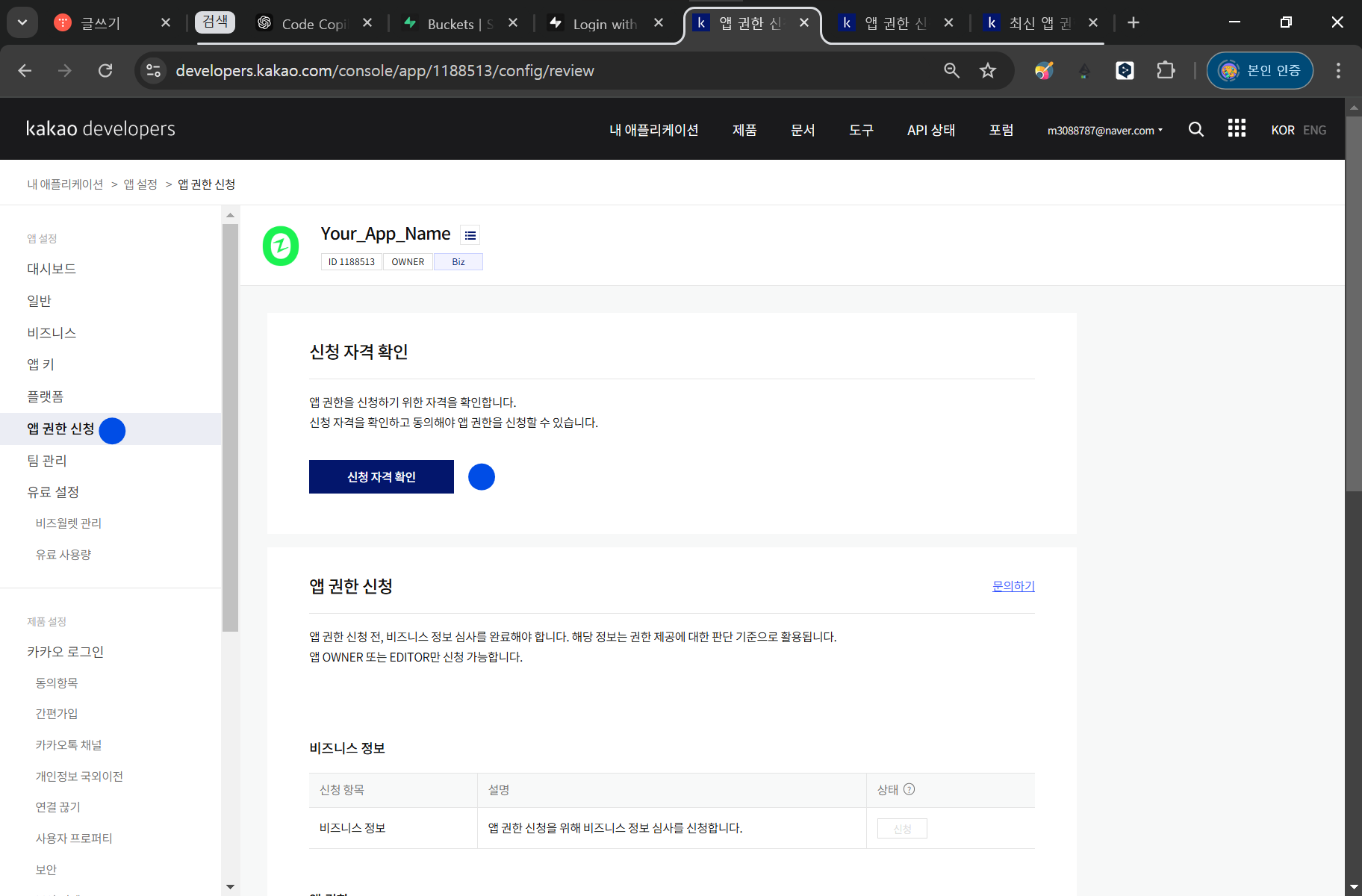Expand the m3088787@naver.com account dropdown

(1105, 130)
